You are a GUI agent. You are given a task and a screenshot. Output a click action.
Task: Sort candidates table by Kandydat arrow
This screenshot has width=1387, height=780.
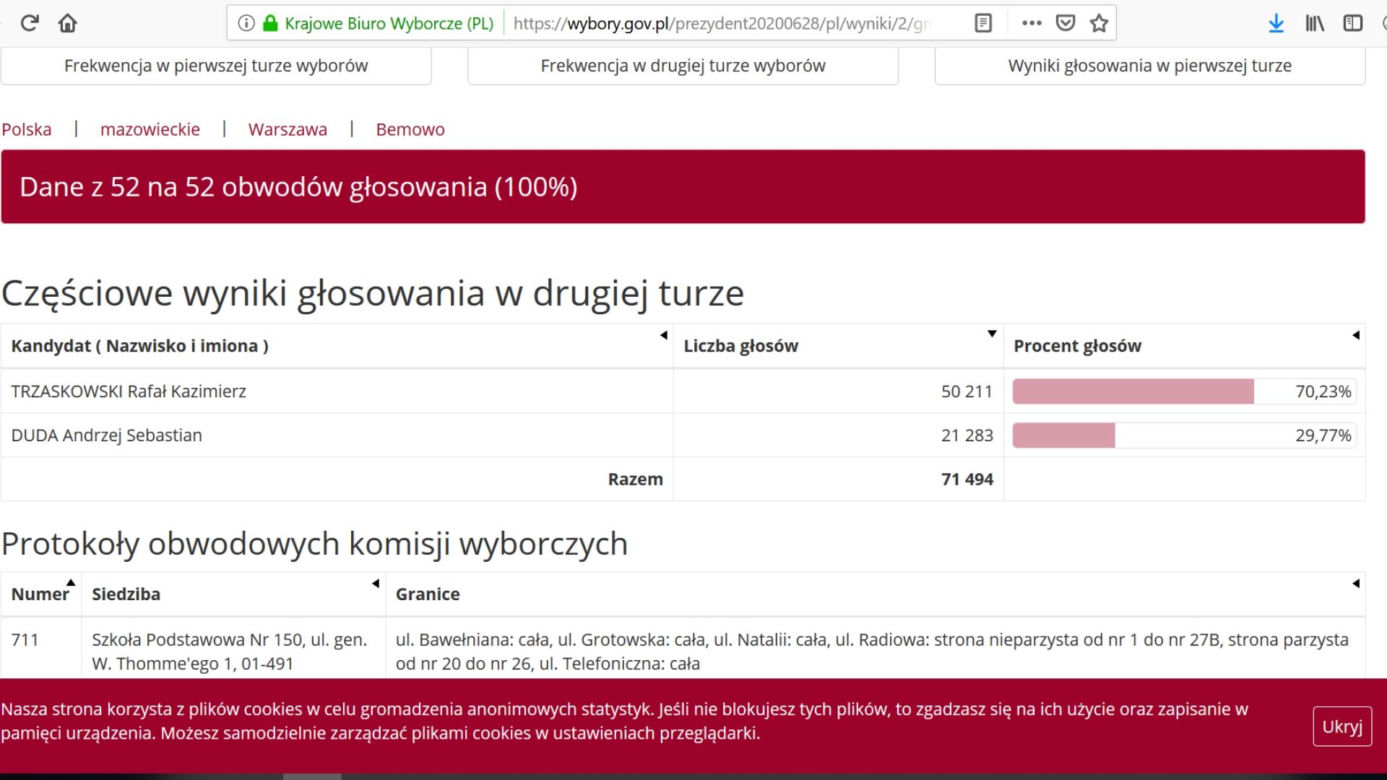click(663, 336)
